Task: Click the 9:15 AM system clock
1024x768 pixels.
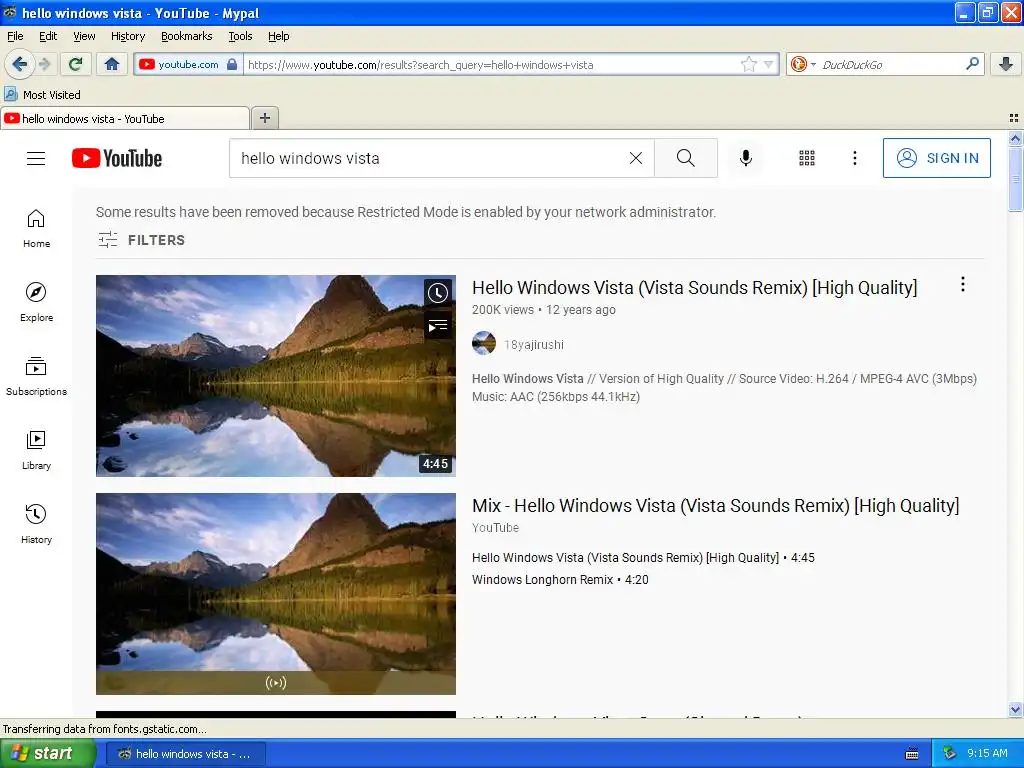Action: [x=987, y=753]
